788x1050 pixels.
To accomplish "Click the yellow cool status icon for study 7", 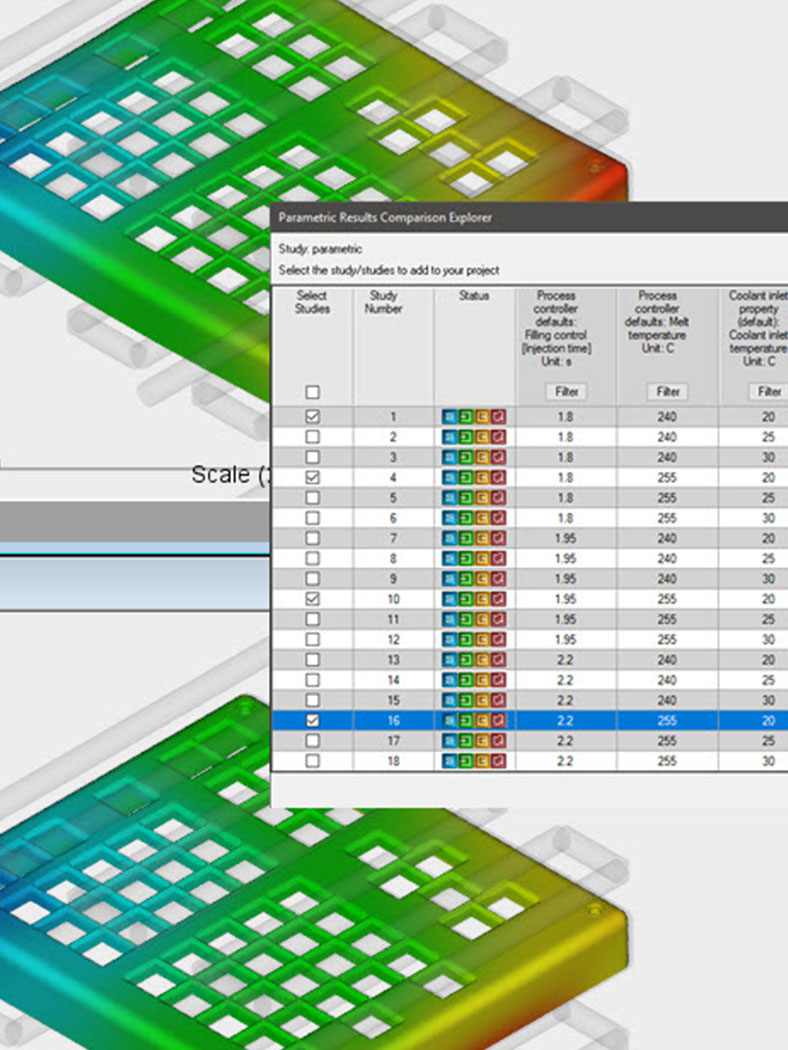I will [481, 538].
